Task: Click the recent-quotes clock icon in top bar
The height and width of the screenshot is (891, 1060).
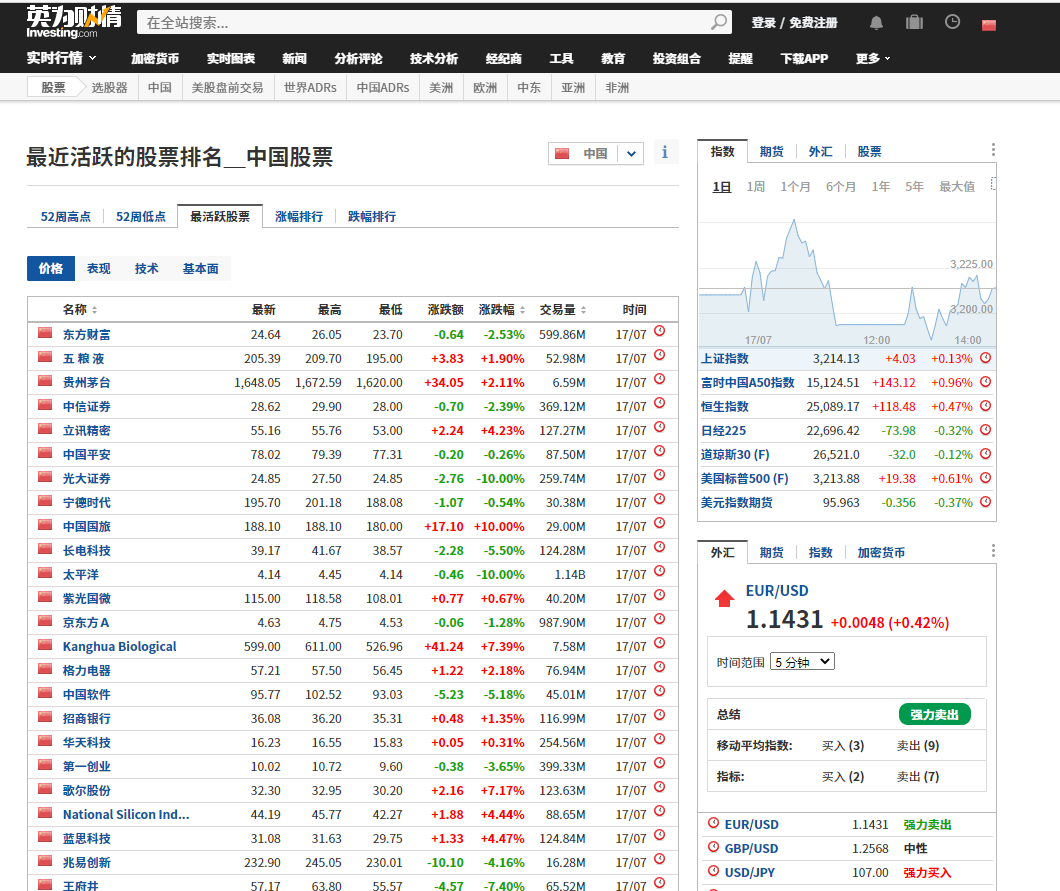Action: tap(951, 22)
